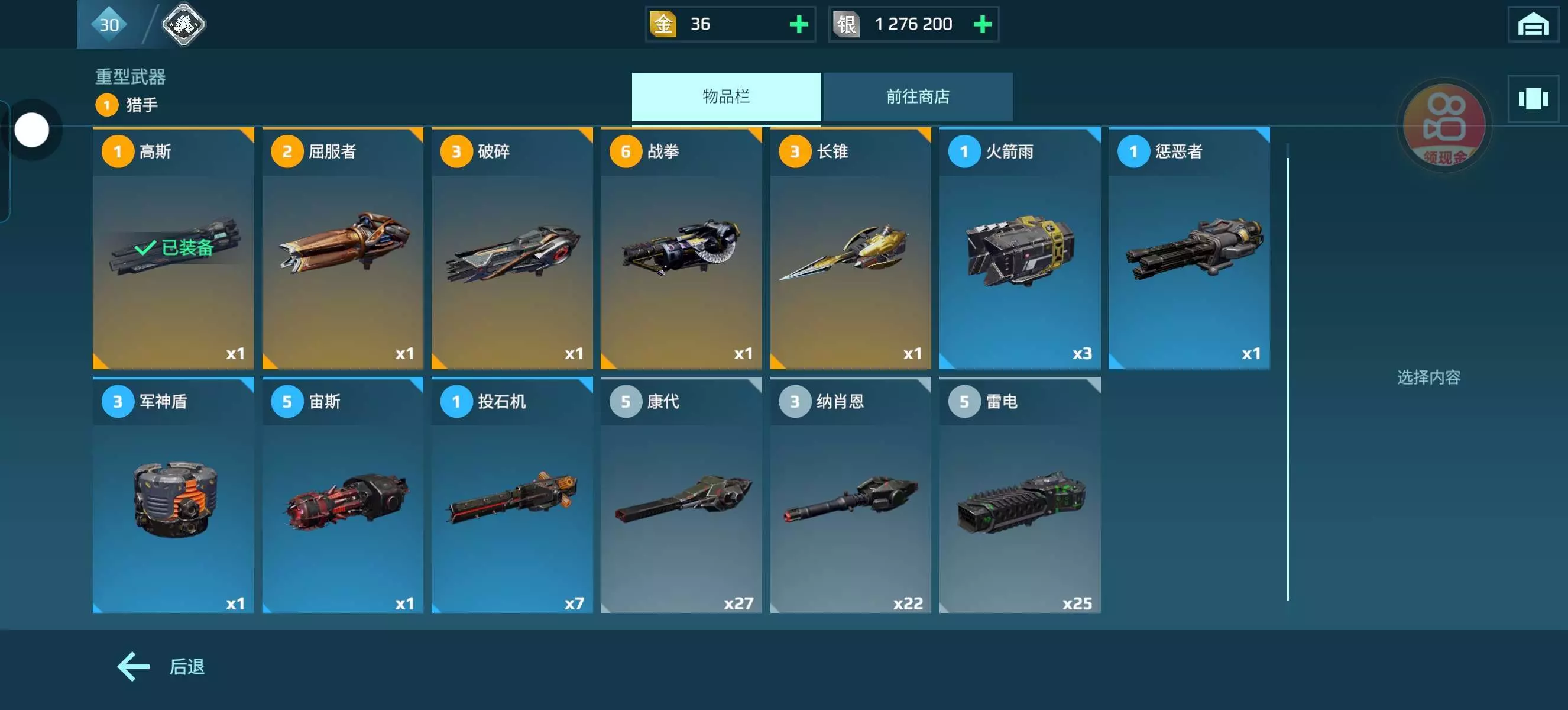This screenshot has height=710, width=1568.
Task: Click the hangar home icon
Action: coord(1533,24)
